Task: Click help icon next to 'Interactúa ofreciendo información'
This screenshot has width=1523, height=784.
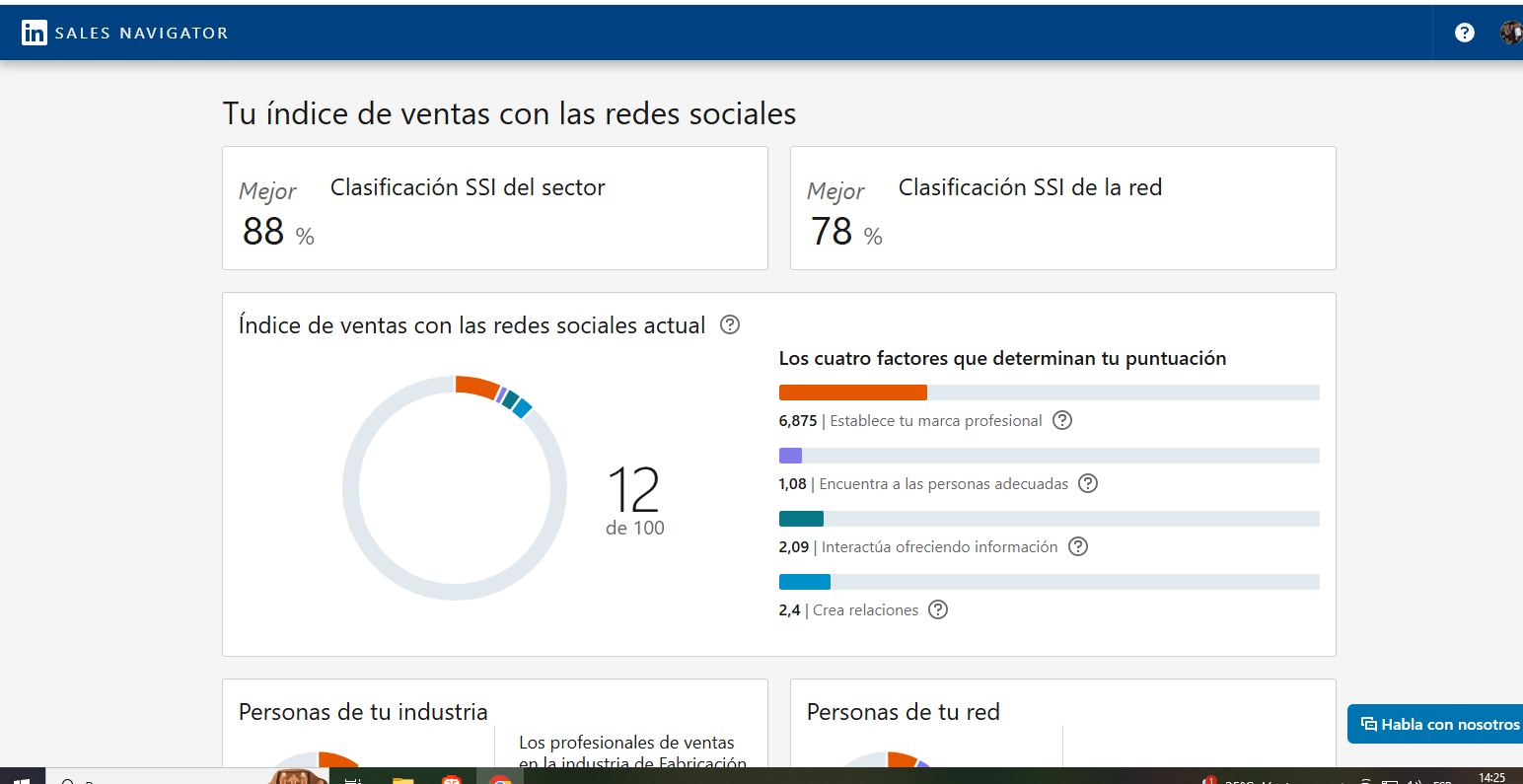Action: 1078,546
